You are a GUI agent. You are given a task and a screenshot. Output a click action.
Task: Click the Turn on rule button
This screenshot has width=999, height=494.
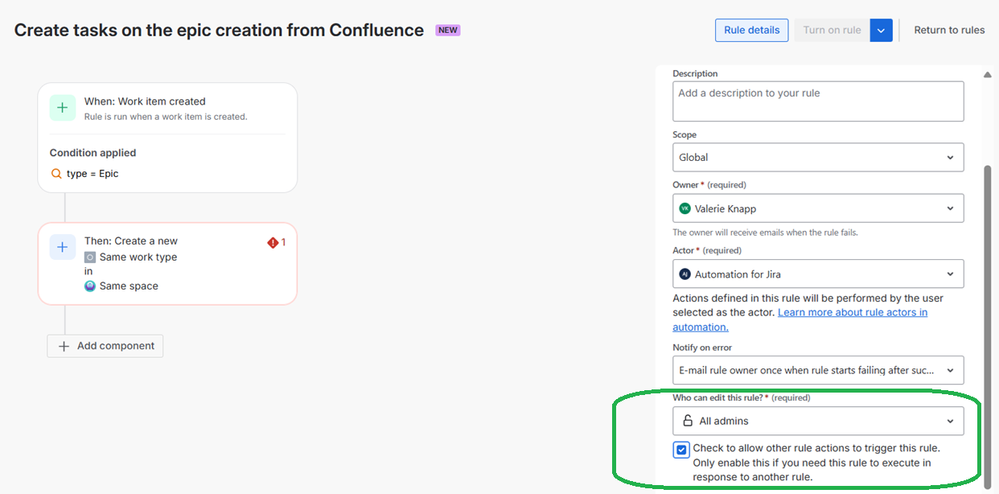832,30
